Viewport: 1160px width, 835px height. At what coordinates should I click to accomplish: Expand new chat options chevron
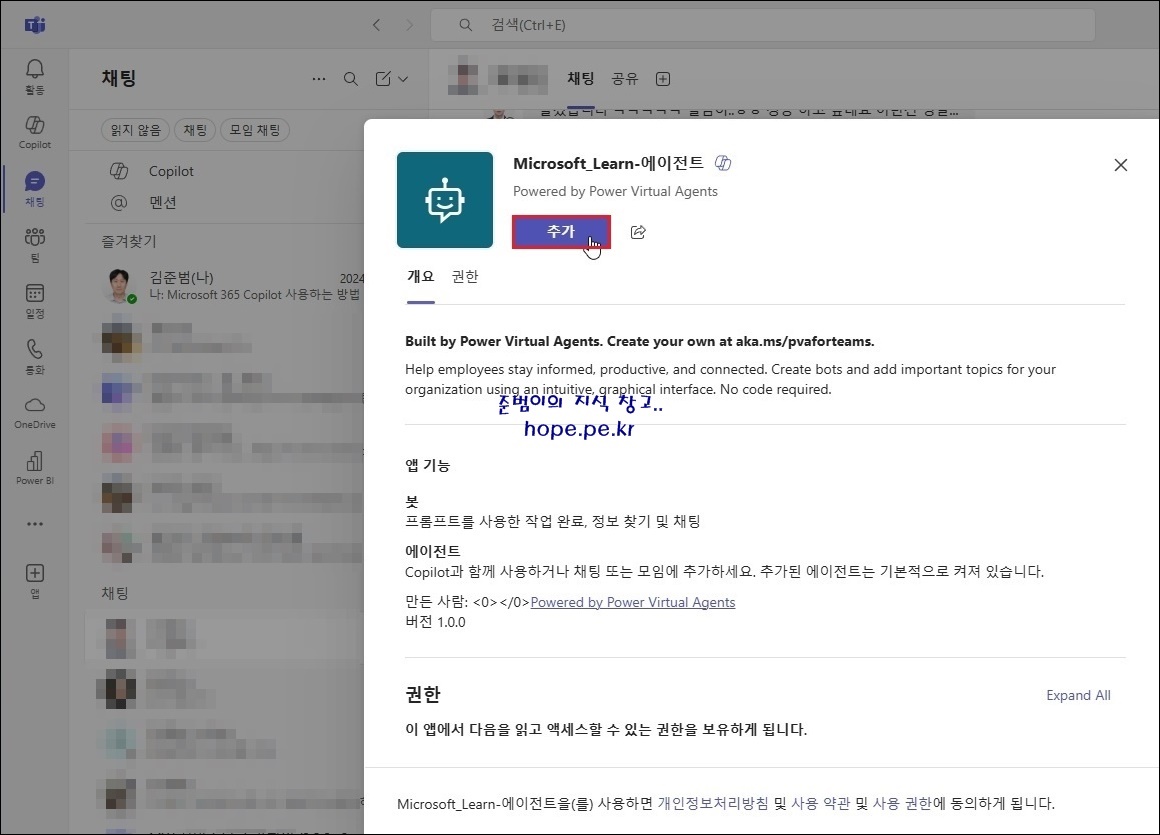[x=403, y=78]
